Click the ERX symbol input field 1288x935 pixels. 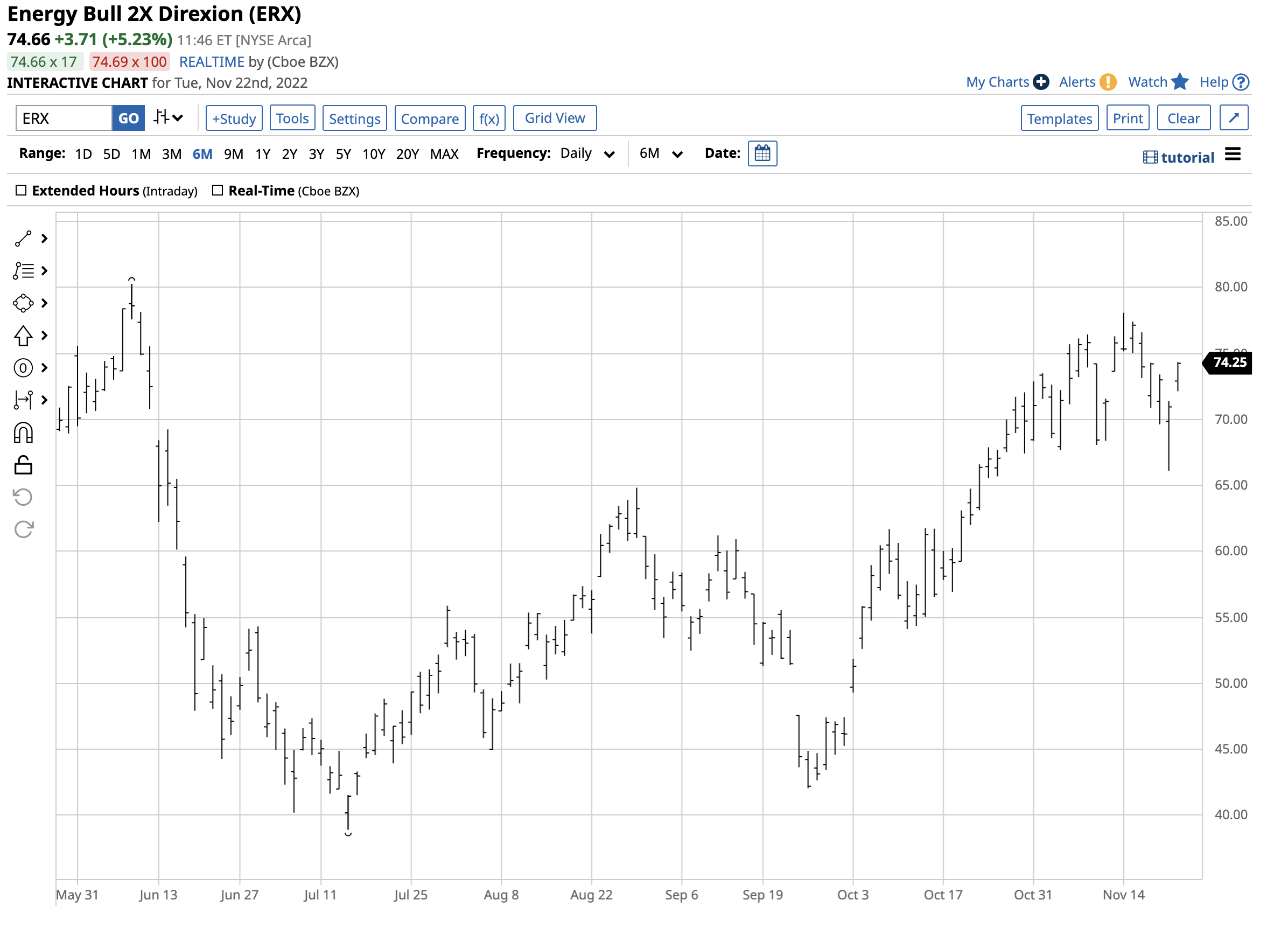64,118
